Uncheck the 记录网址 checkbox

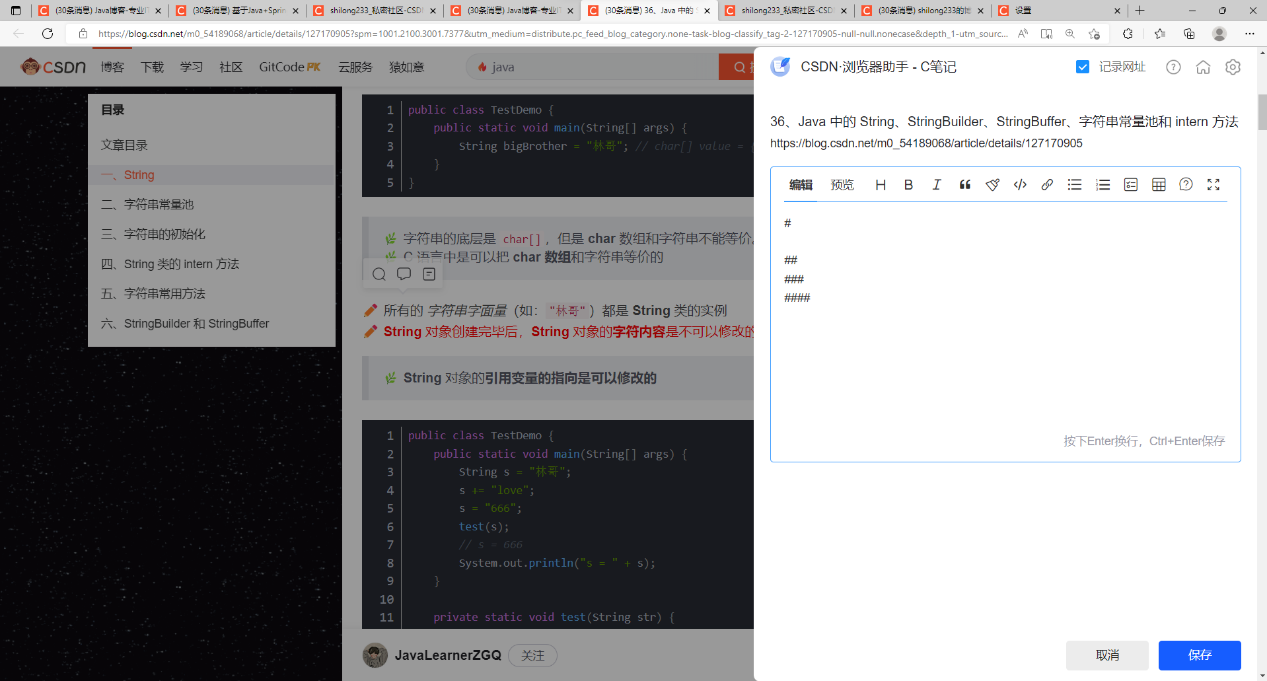pyautogui.click(x=1082, y=67)
